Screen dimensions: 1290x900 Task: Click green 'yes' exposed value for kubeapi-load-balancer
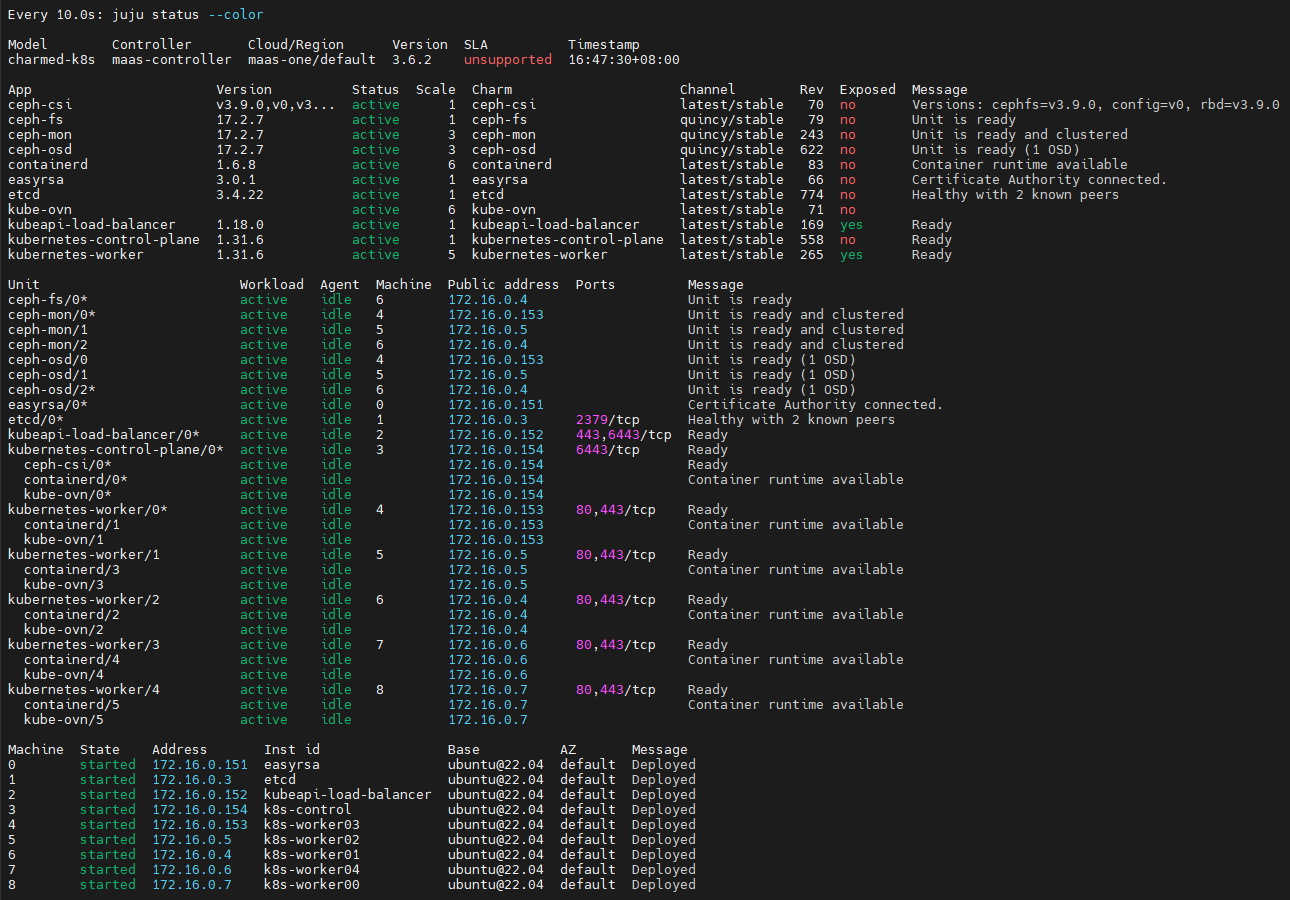[852, 225]
